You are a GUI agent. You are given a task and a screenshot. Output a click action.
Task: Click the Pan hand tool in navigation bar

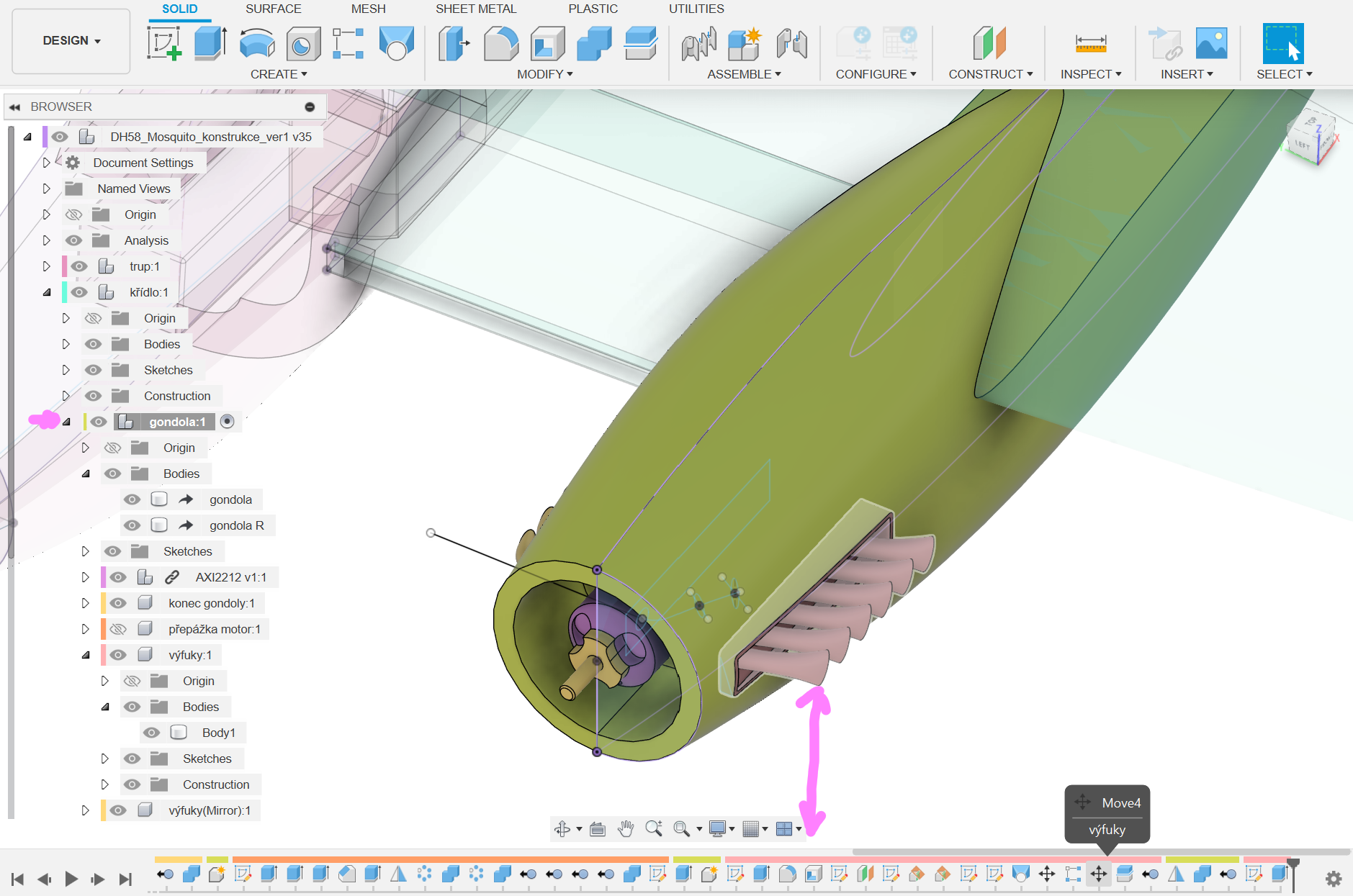[x=626, y=829]
